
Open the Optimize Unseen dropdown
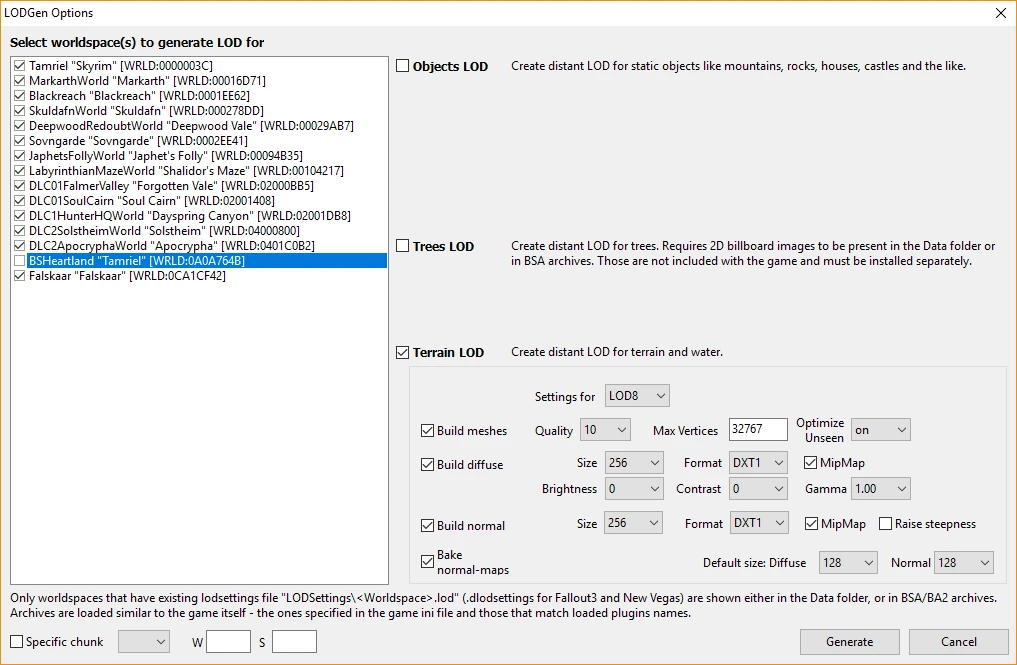pos(881,429)
